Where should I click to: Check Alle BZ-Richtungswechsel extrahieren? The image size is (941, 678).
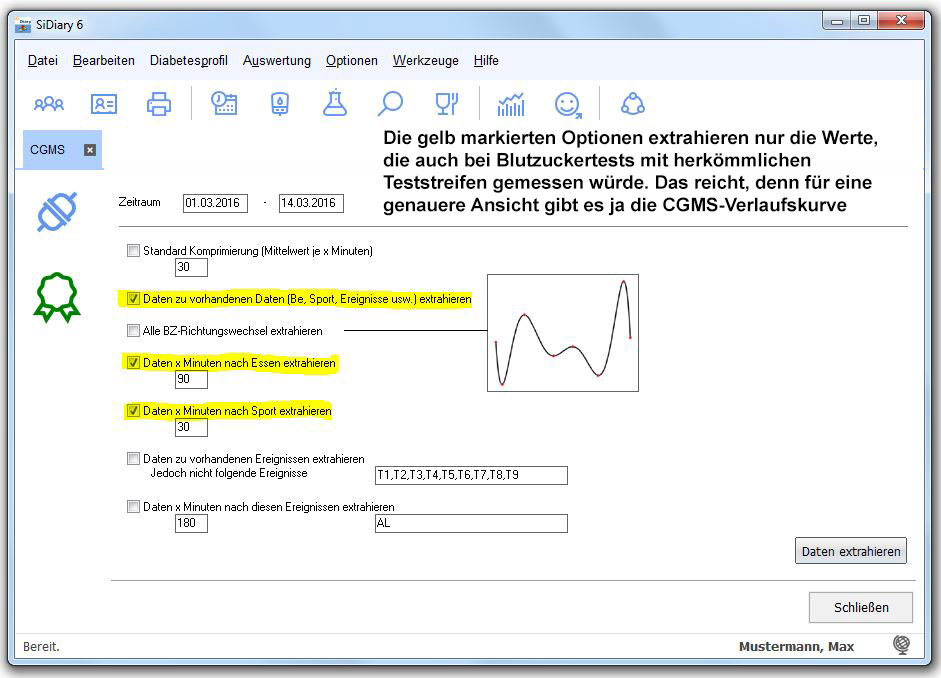pyautogui.click(x=134, y=330)
